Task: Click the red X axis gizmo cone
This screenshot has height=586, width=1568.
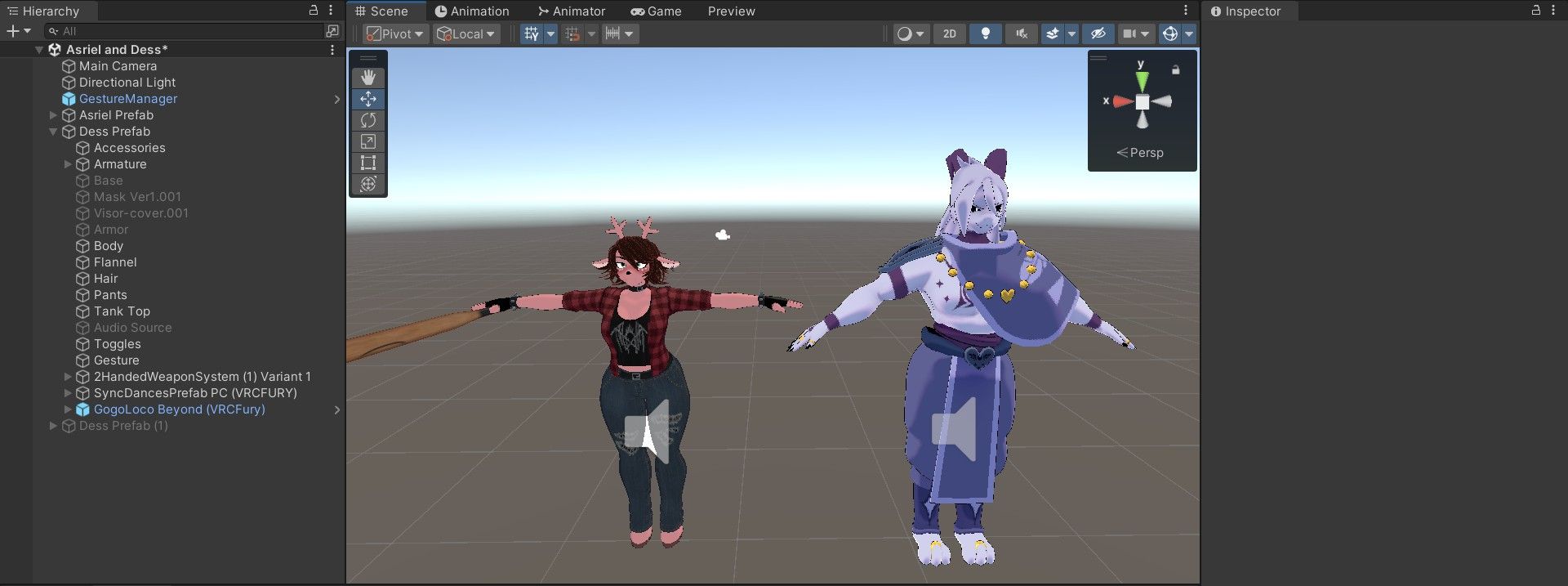Action: (1122, 101)
